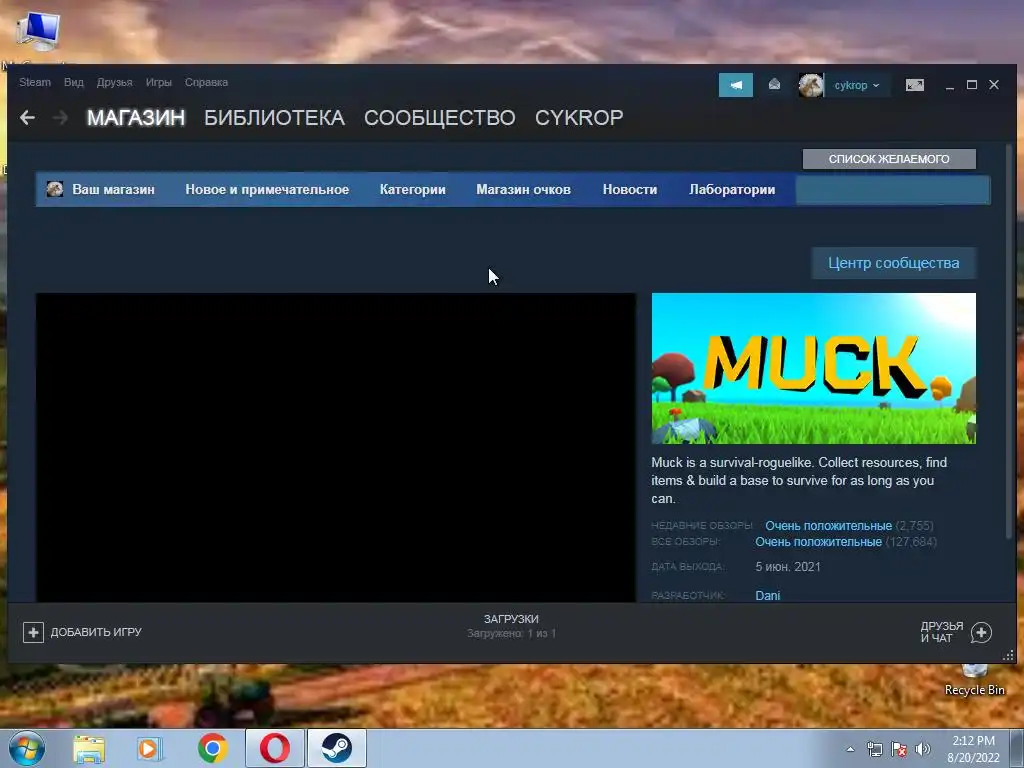Viewport: 1024px width, 768px height.
Task: Open Opera browser from the taskbar
Action: tap(275, 748)
